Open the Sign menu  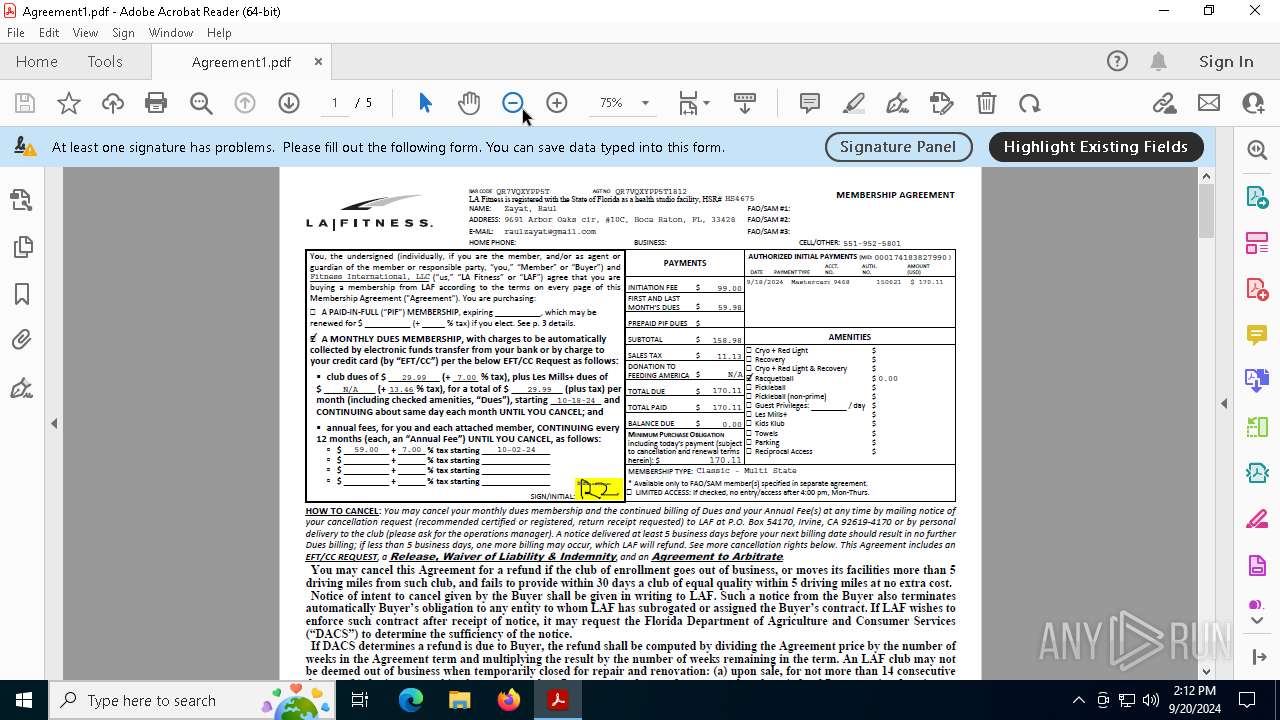pos(123,33)
